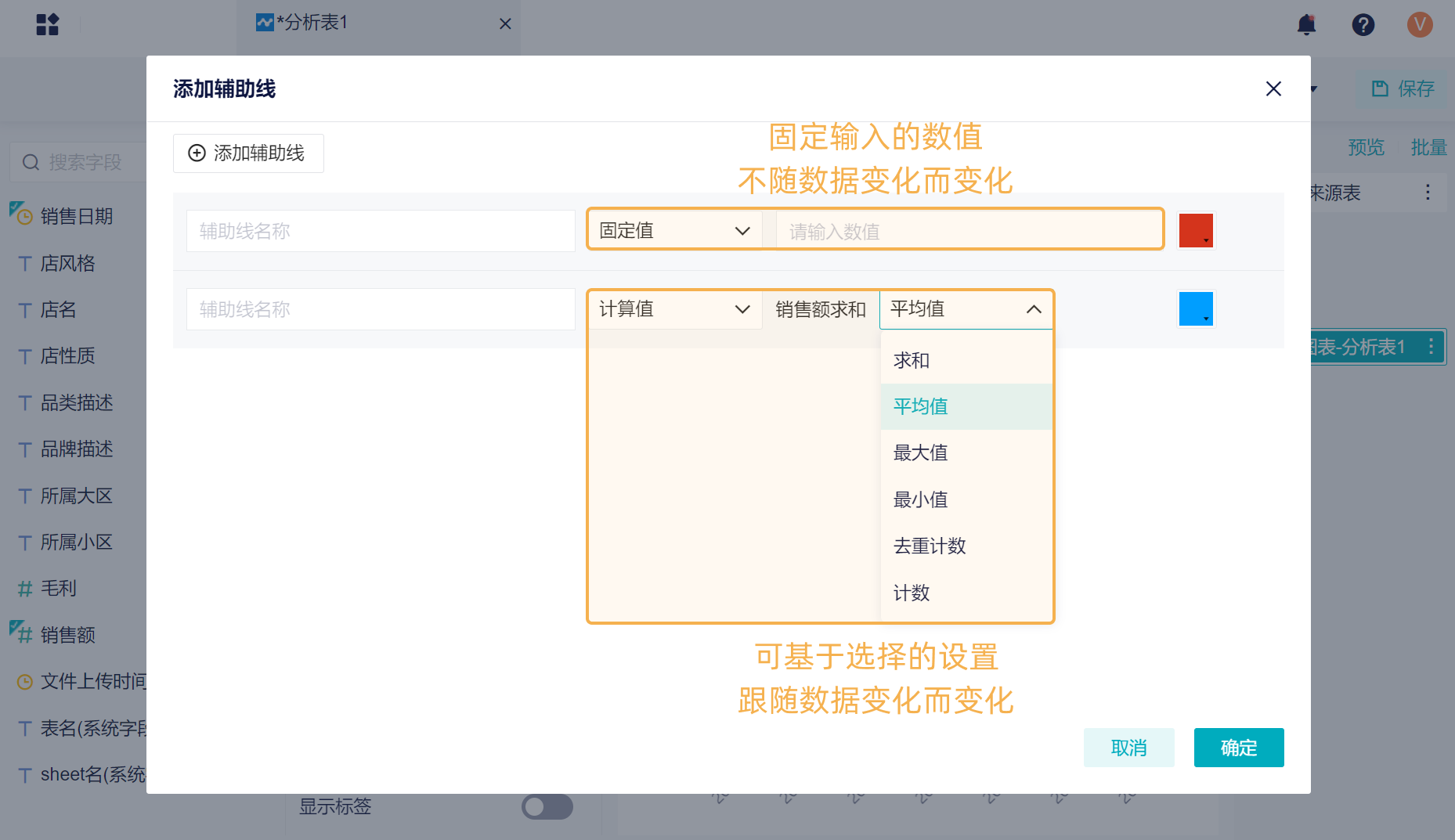This screenshot has height=840, width=1455.
Task: Click the app grid home icon
Action: tap(47, 24)
